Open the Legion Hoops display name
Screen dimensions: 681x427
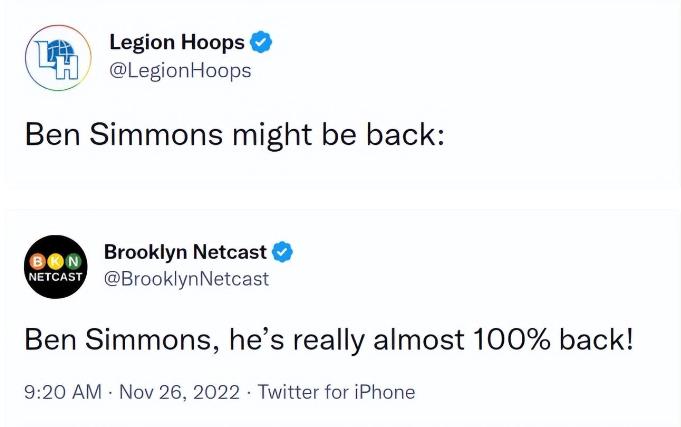click(x=177, y=42)
